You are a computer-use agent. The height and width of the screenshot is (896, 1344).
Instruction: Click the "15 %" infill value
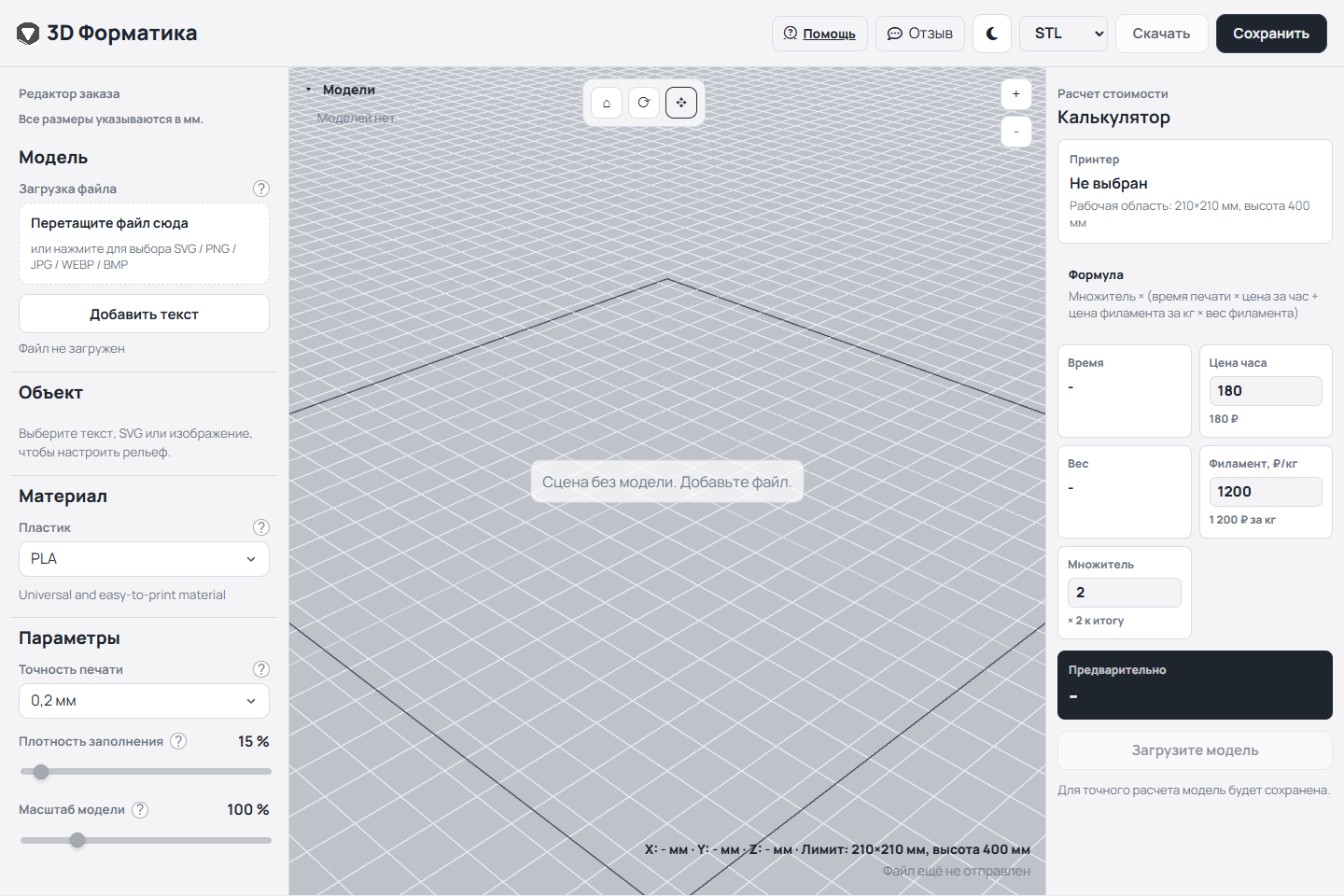(x=254, y=741)
